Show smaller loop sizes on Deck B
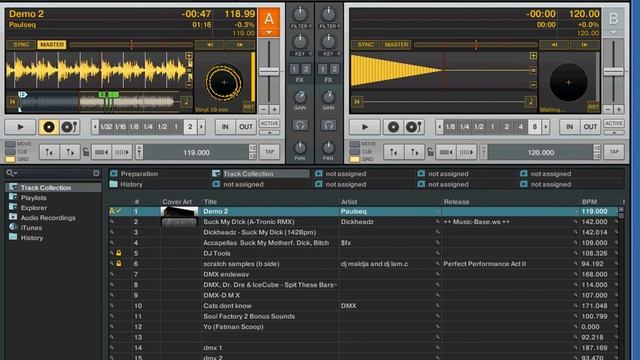The image size is (640, 360). point(439,127)
